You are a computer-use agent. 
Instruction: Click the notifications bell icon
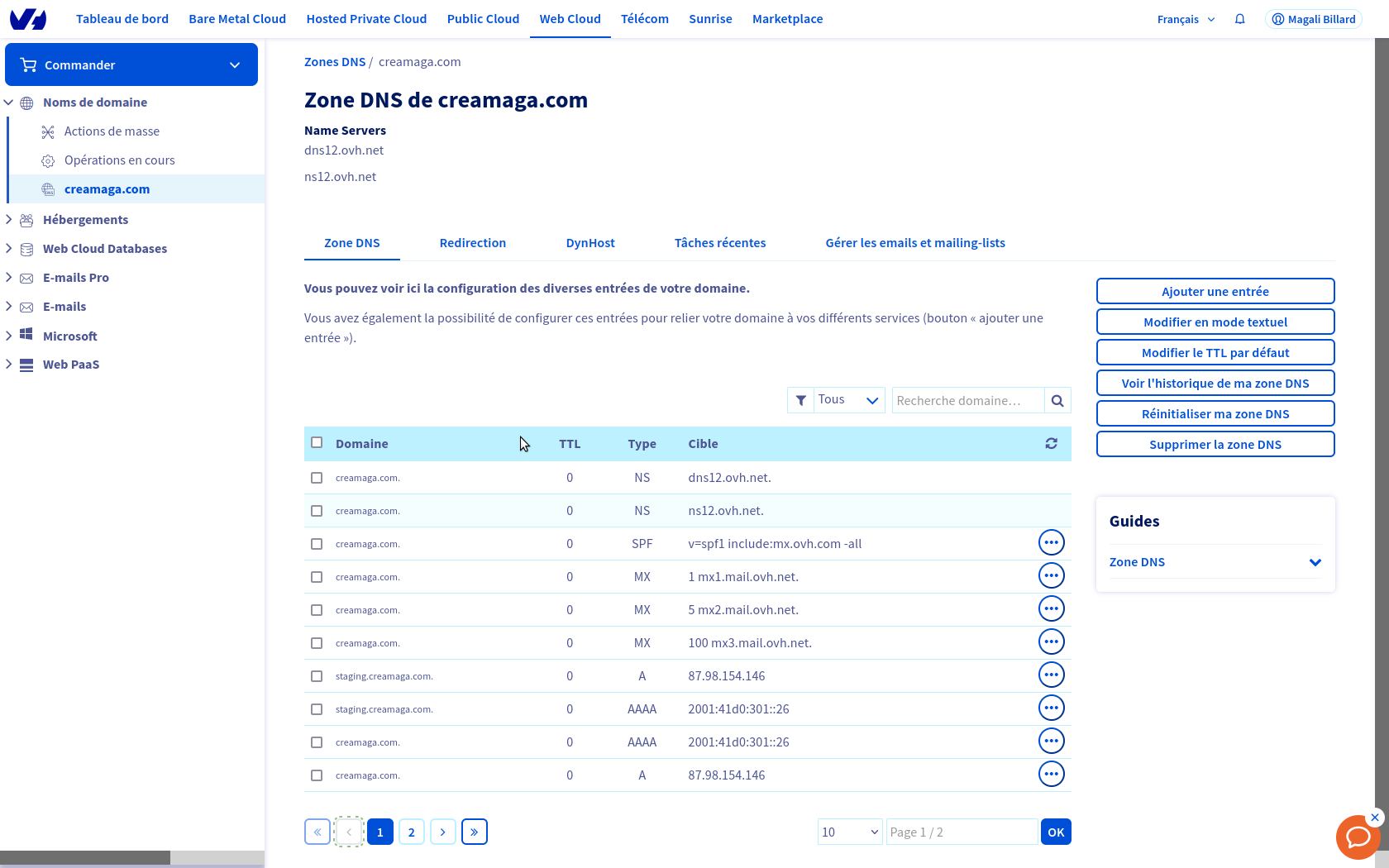pyautogui.click(x=1239, y=19)
